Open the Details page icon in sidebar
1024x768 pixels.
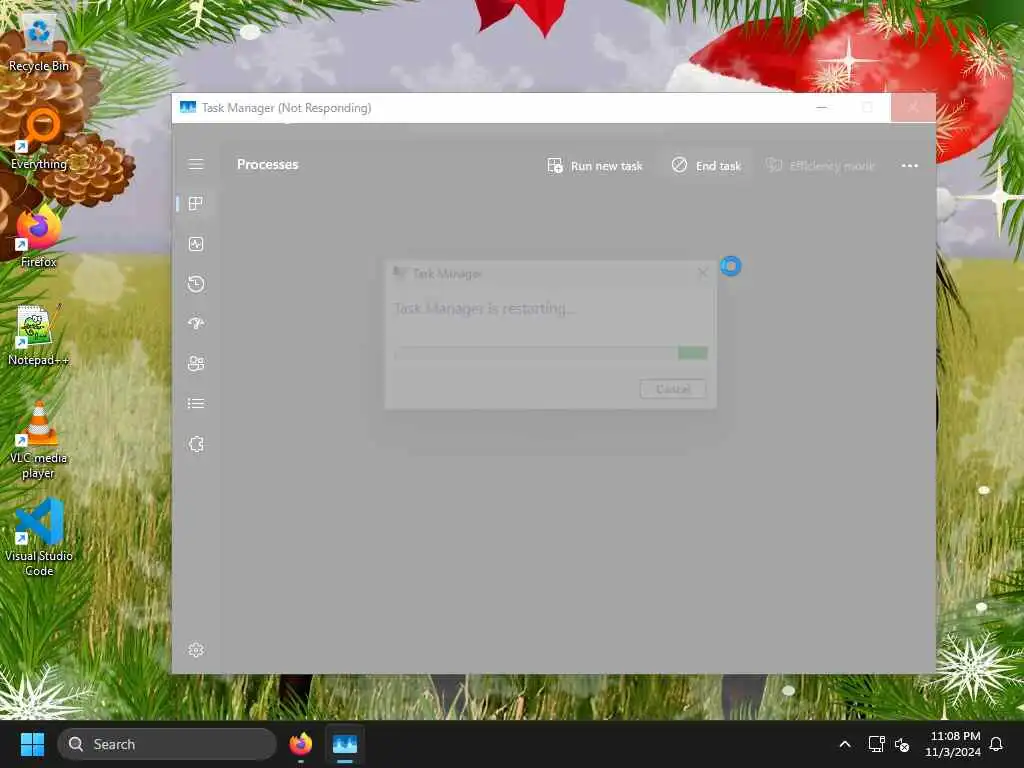tap(196, 404)
